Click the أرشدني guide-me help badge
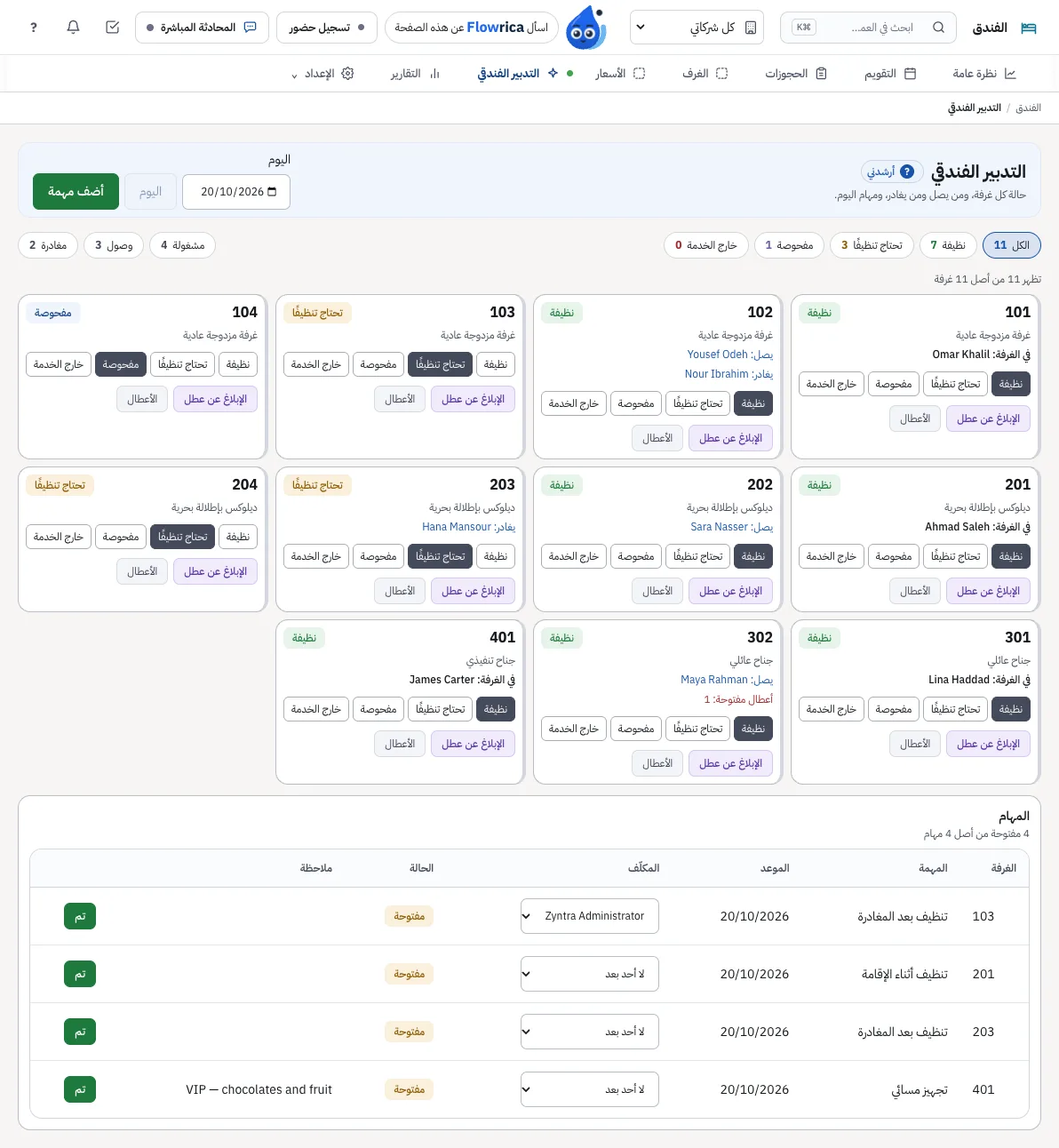1059x1148 pixels. (x=891, y=171)
